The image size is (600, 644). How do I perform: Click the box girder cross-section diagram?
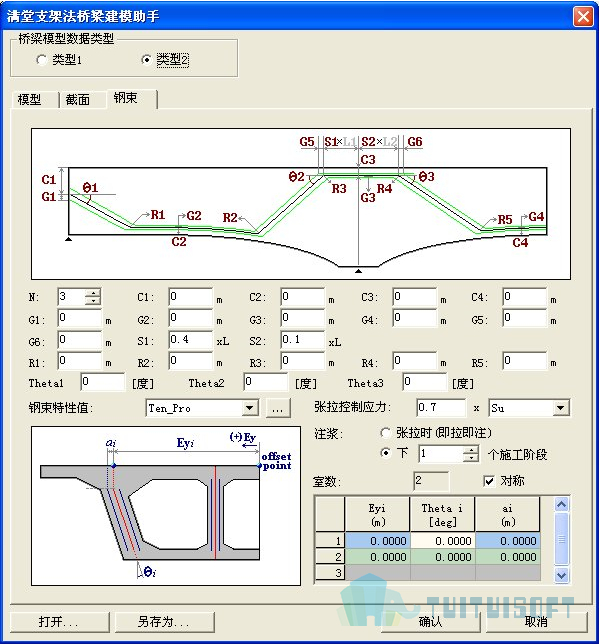[166, 506]
